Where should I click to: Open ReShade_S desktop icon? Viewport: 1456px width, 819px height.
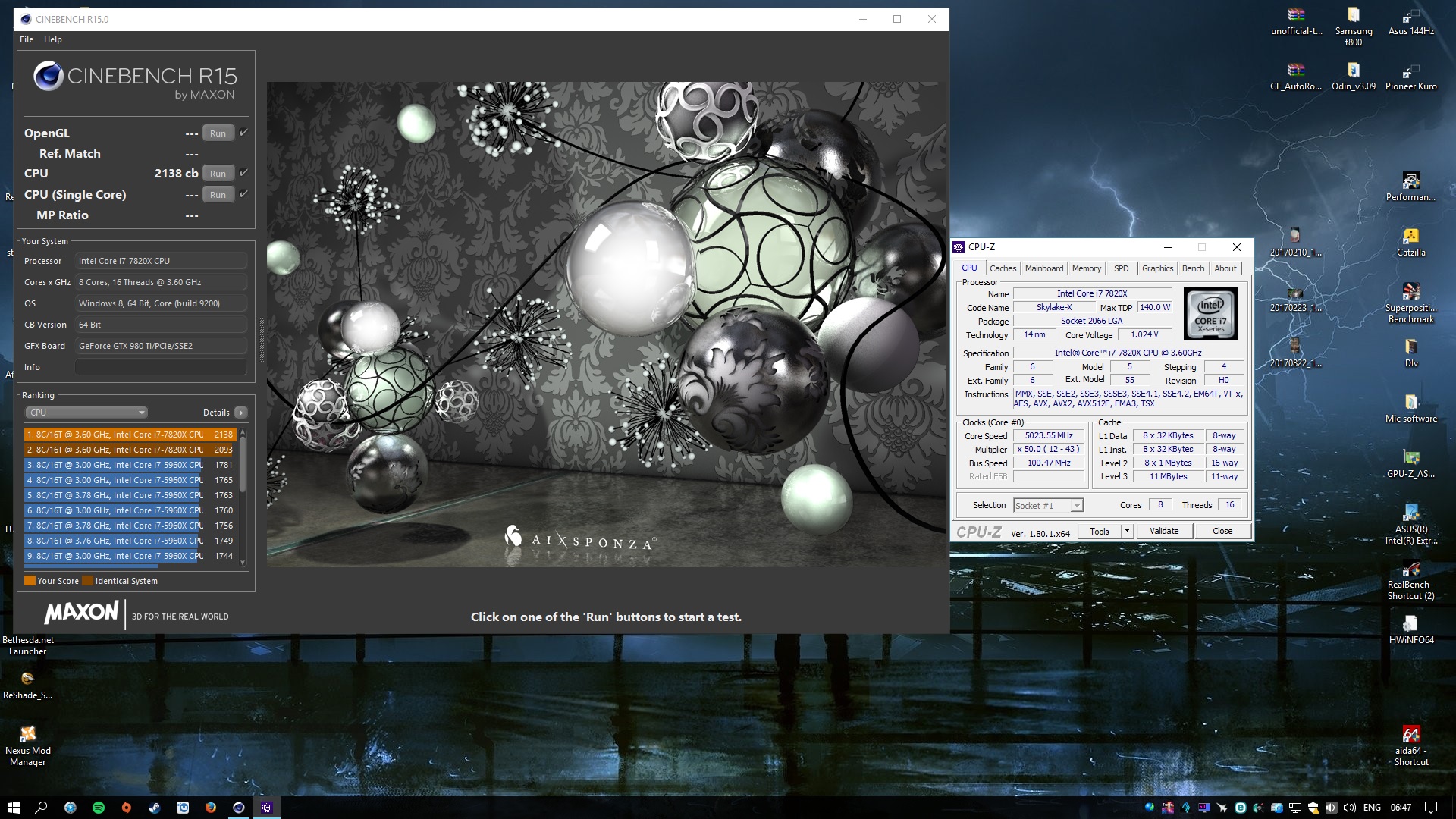[28, 685]
